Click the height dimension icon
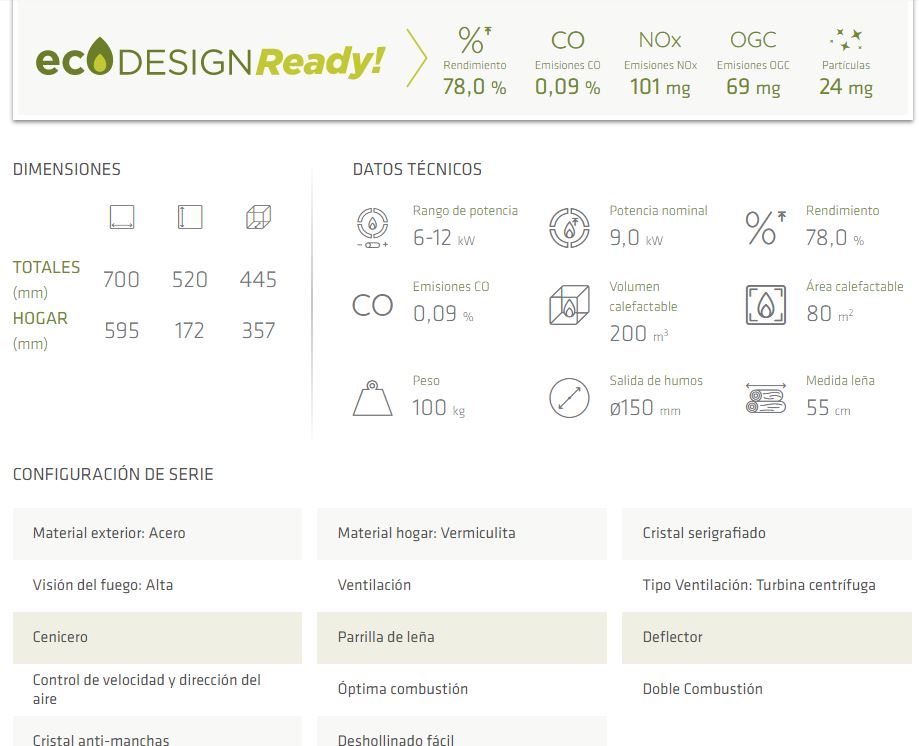This screenshot has height=746, width=919. click(x=190, y=217)
